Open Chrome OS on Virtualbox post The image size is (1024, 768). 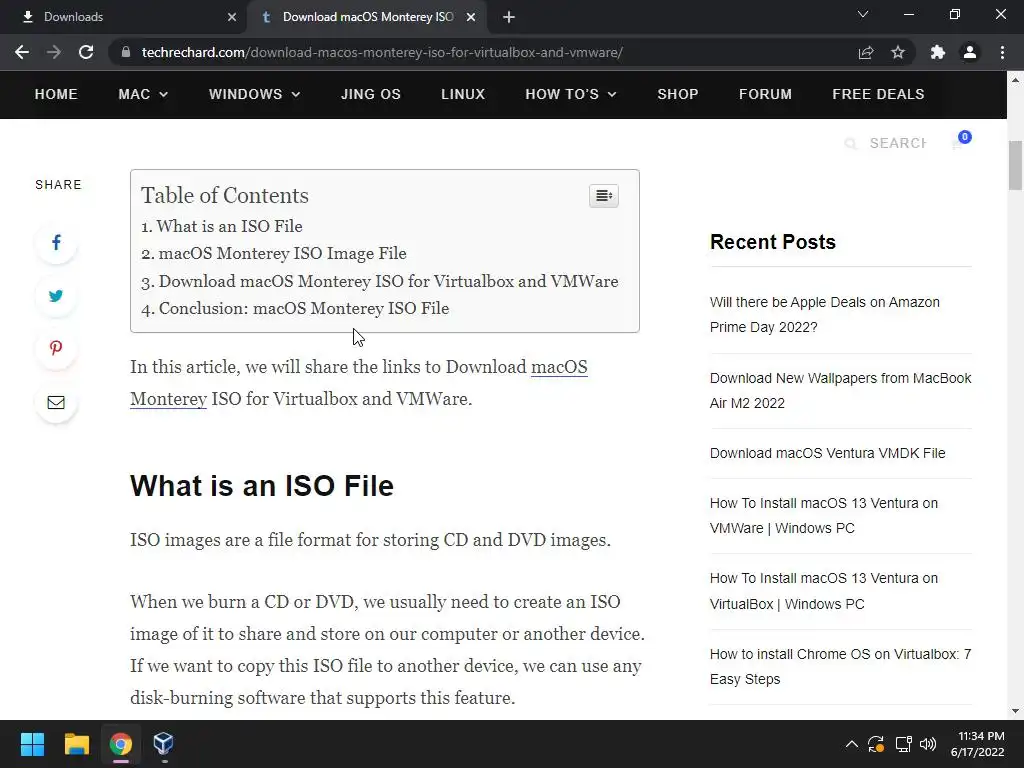coord(840,666)
